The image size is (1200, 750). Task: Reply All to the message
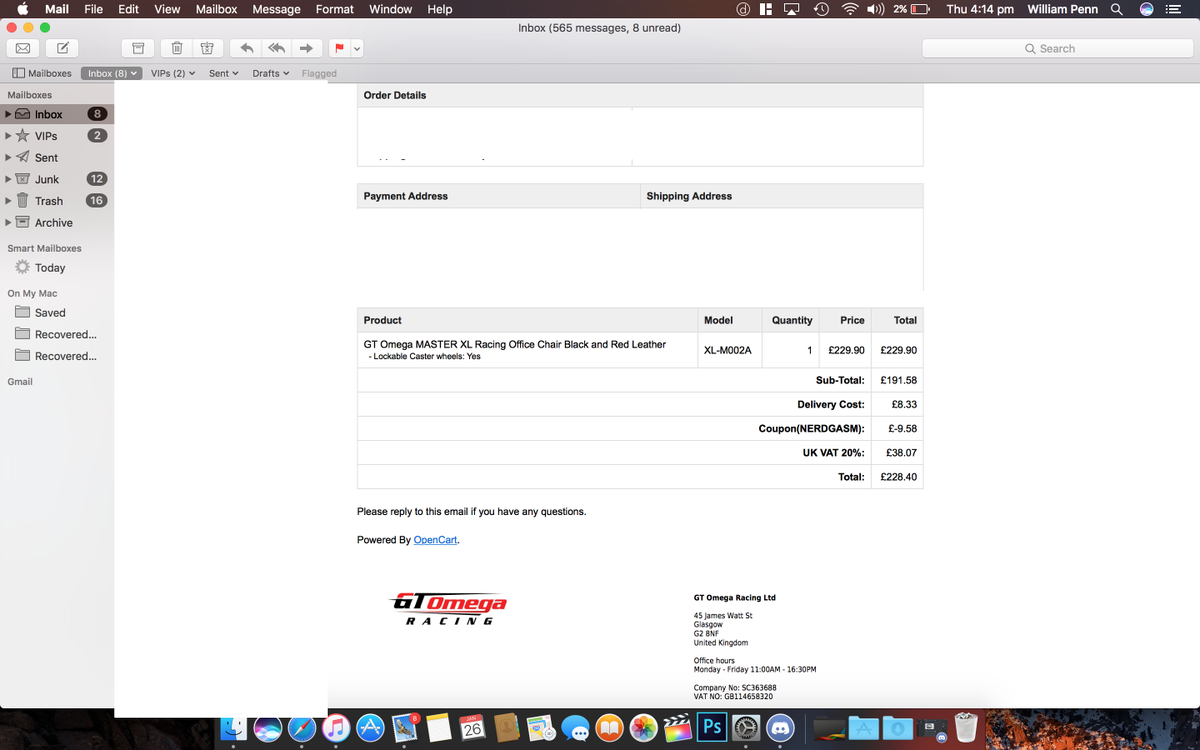point(277,47)
